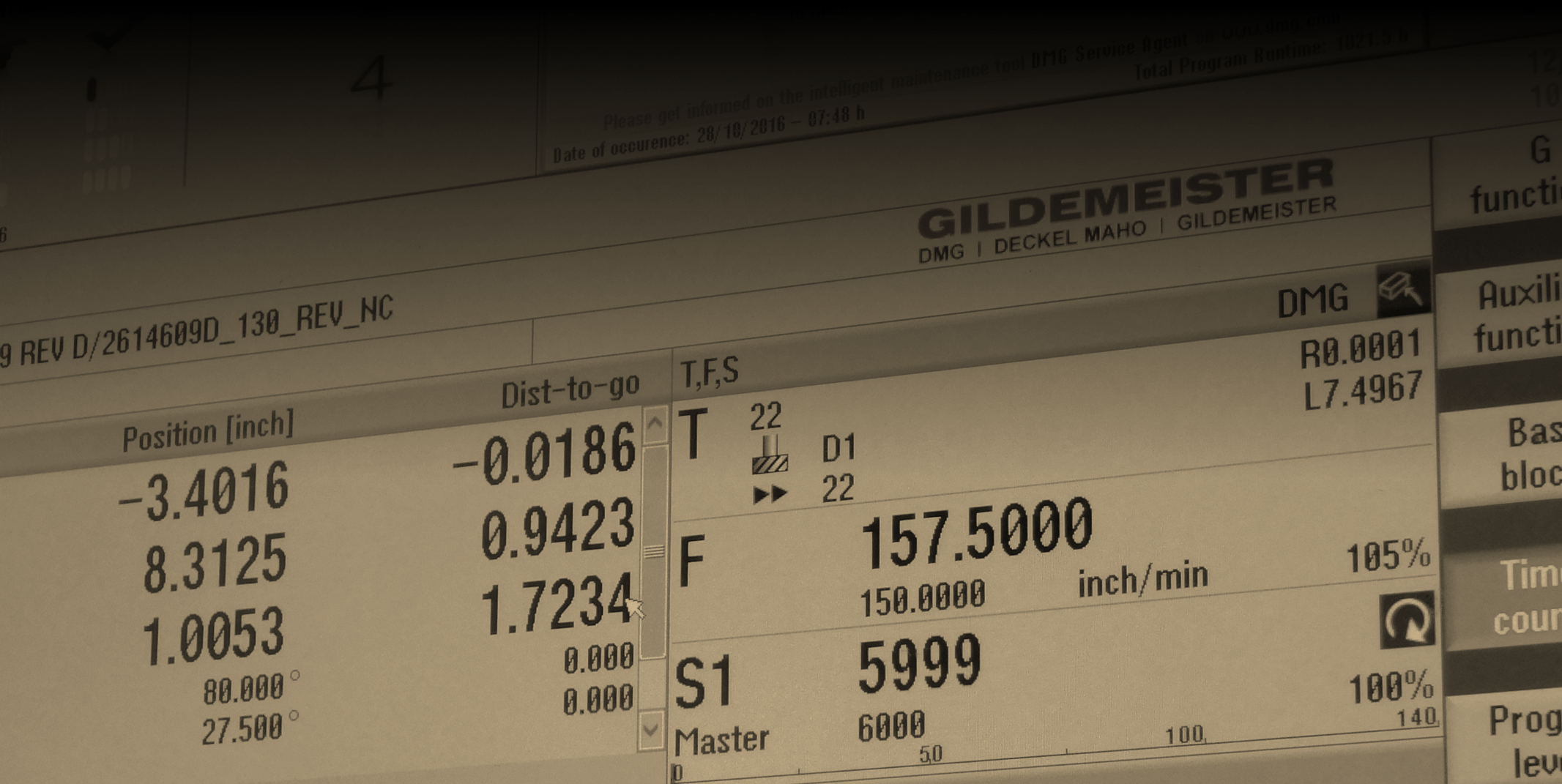Click the large GILDEMEISTER logo
The image size is (1562, 784).
point(1126,198)
